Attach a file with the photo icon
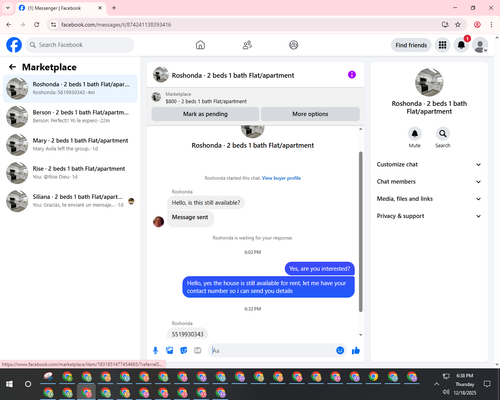500x400 pixels. (170, 350)
